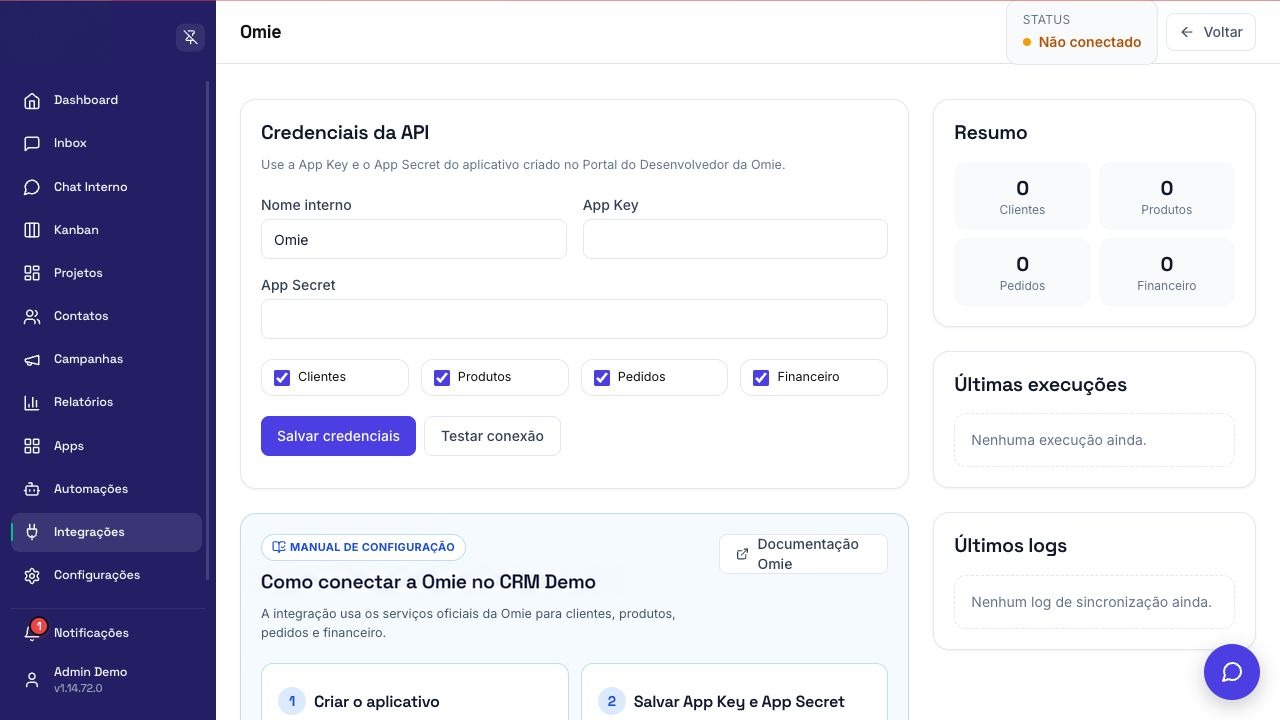
Task: Click the Manual de Configuração badge
Action: coord(363,547)
